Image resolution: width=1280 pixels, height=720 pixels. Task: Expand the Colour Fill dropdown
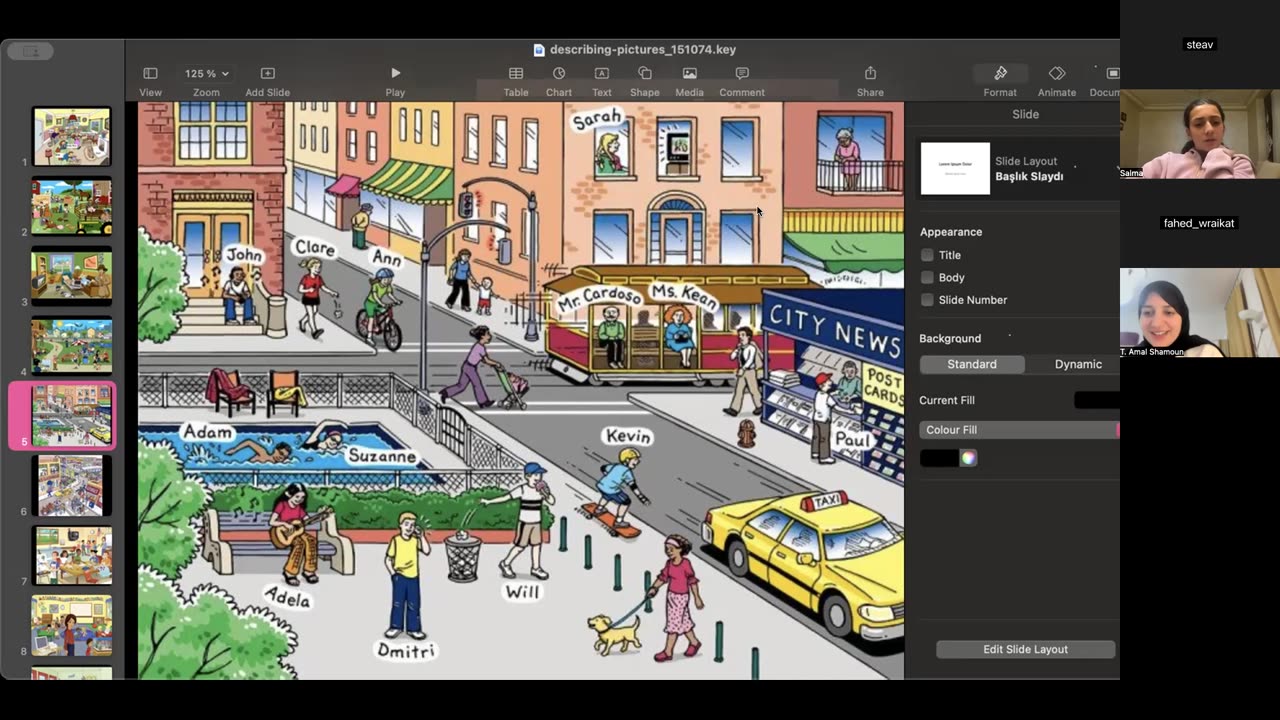pos(1018,430)
